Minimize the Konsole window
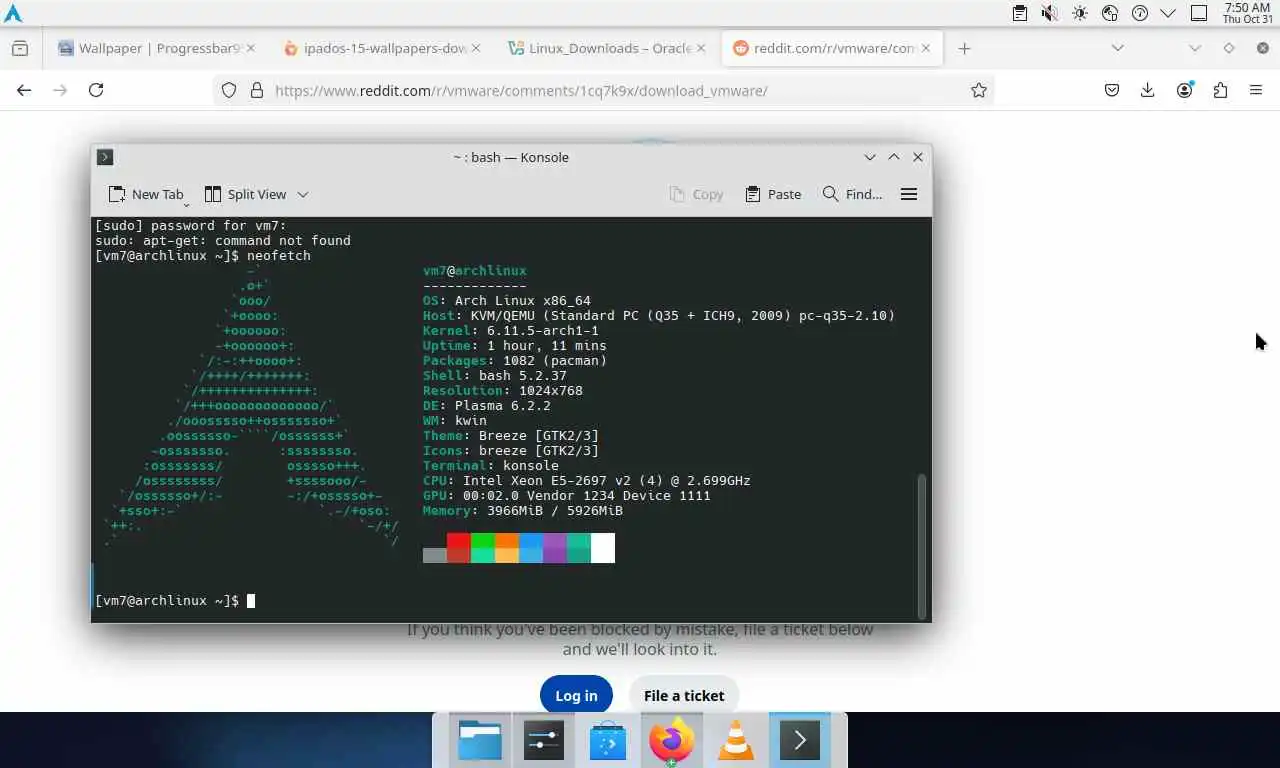The image size is (1280, 768). coord(870,157)
